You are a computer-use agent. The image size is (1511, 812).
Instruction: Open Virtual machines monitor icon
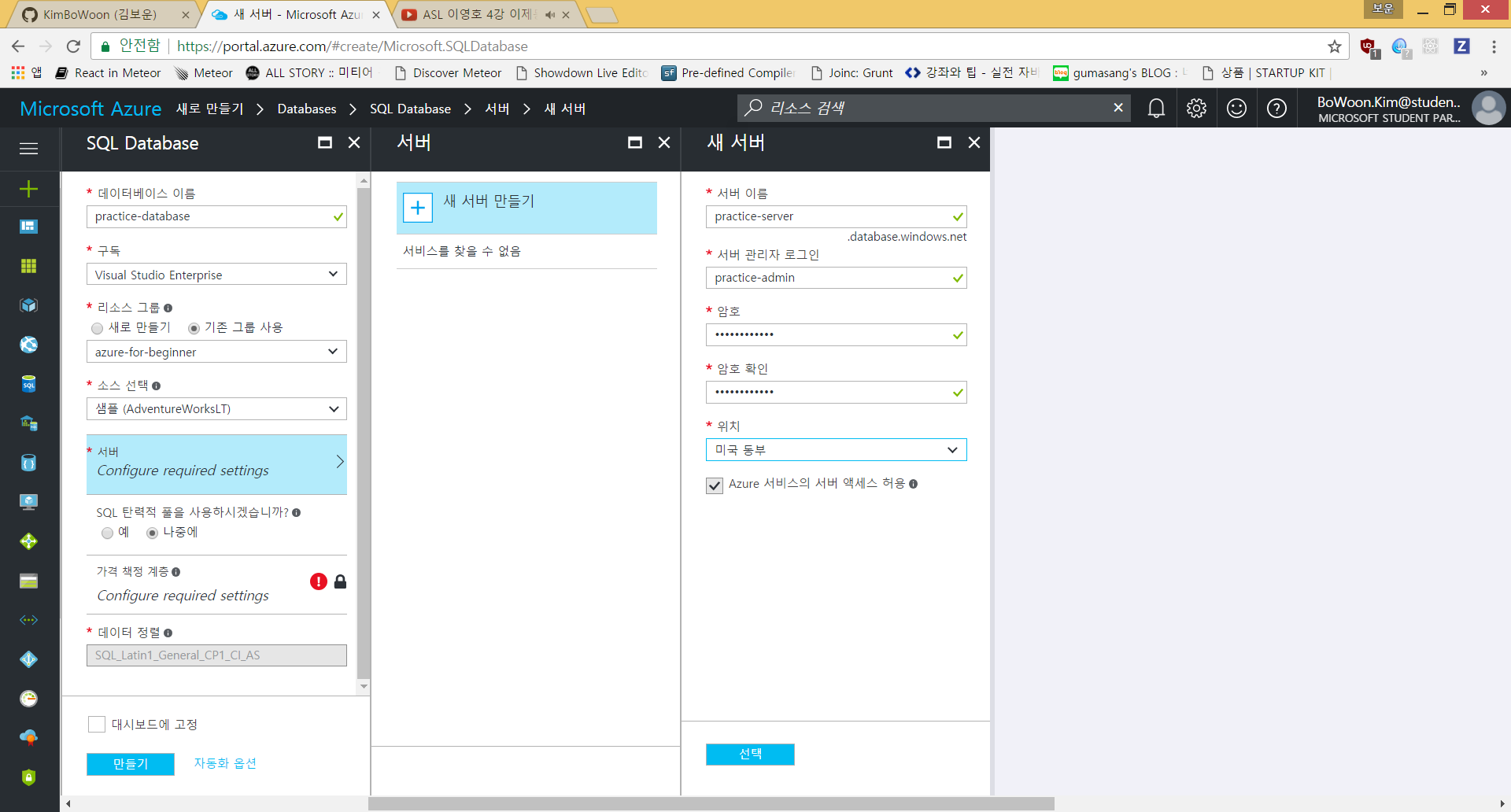[x=29, y=502]
